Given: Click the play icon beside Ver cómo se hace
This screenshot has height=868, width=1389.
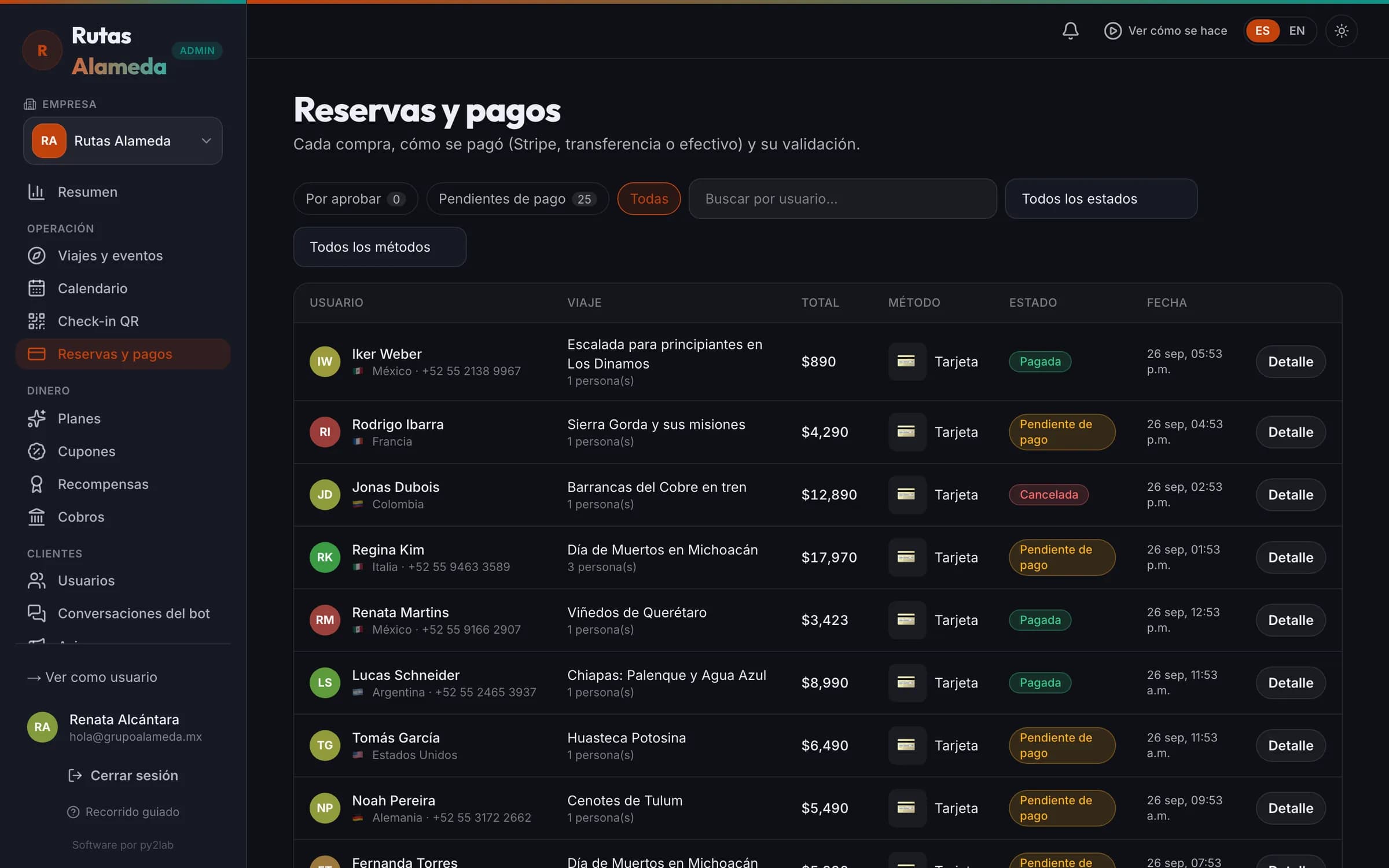Looking at the screenshot, I should click(x=1112, y=31).
